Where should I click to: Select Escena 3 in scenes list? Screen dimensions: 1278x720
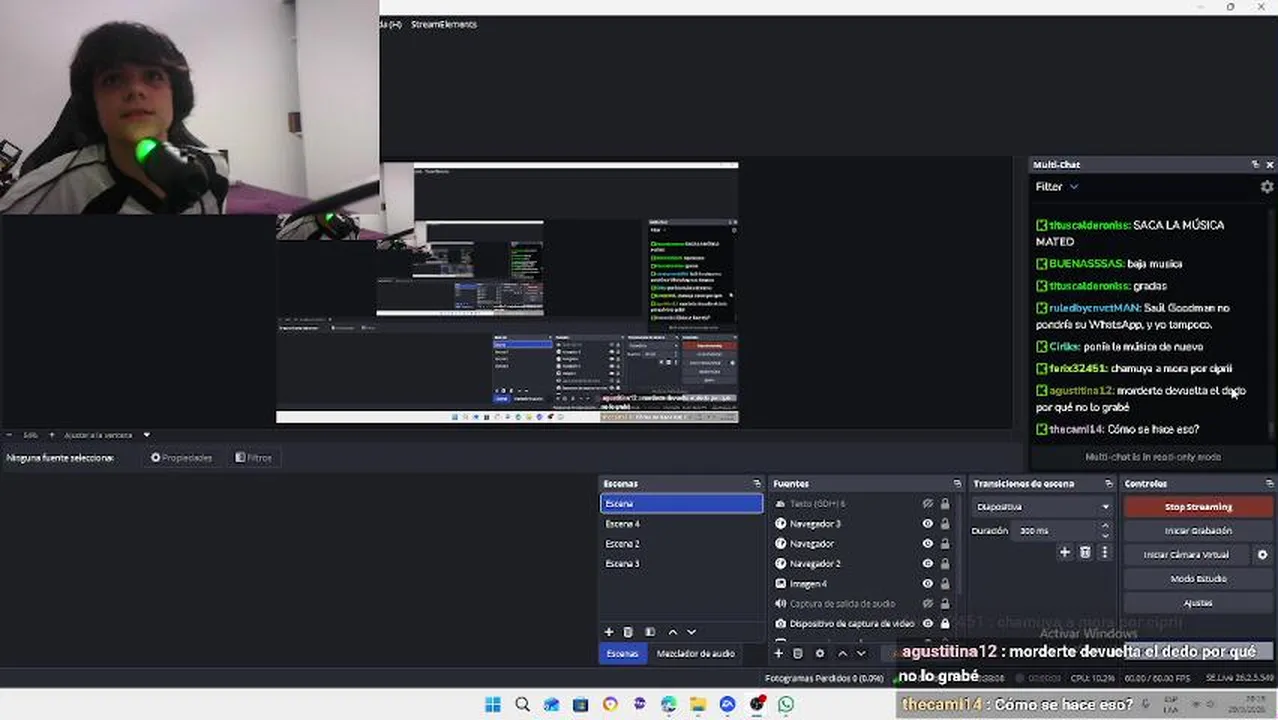(x=681, y=564)
